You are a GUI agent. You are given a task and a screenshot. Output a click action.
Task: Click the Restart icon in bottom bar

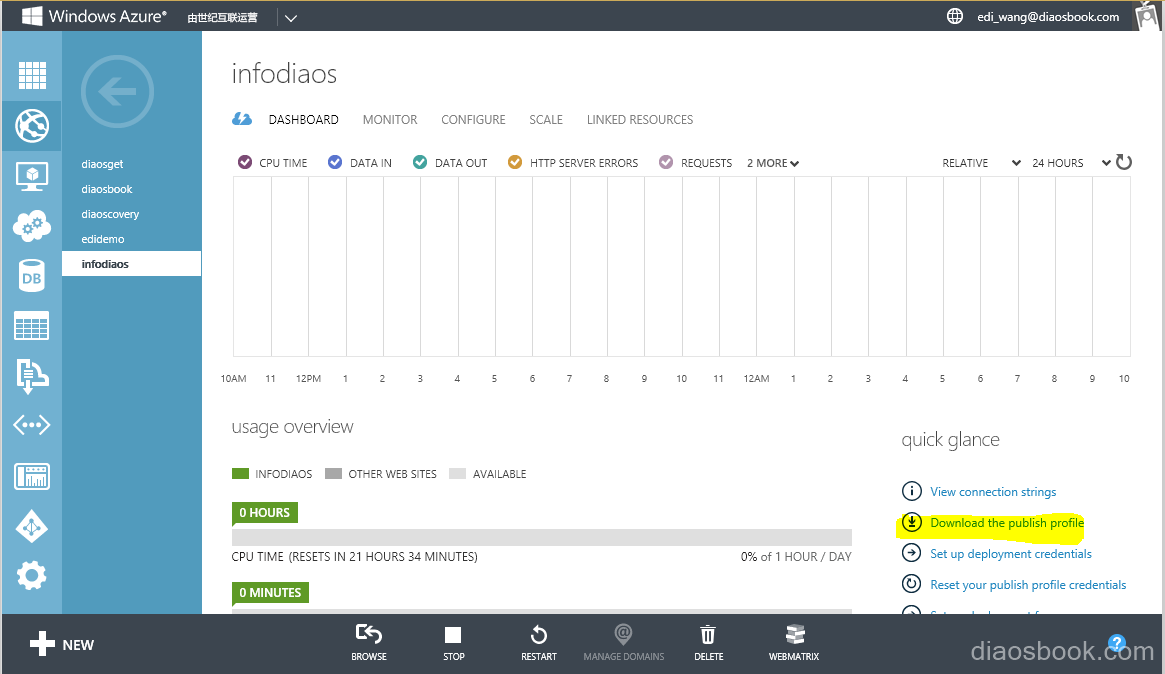[x=538, y=636]
